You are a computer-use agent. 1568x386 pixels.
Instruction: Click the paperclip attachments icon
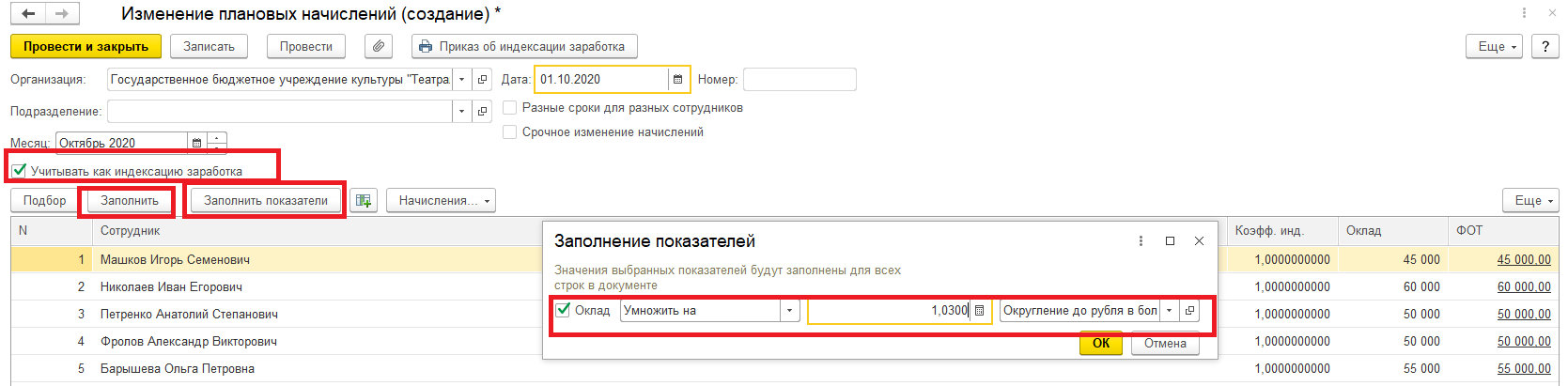tap(378, 46)
